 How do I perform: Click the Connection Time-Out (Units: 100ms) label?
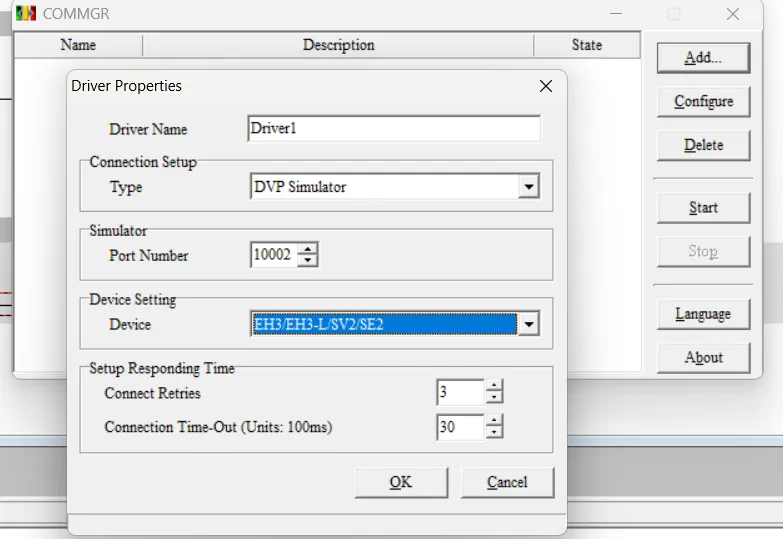point(218,427)
